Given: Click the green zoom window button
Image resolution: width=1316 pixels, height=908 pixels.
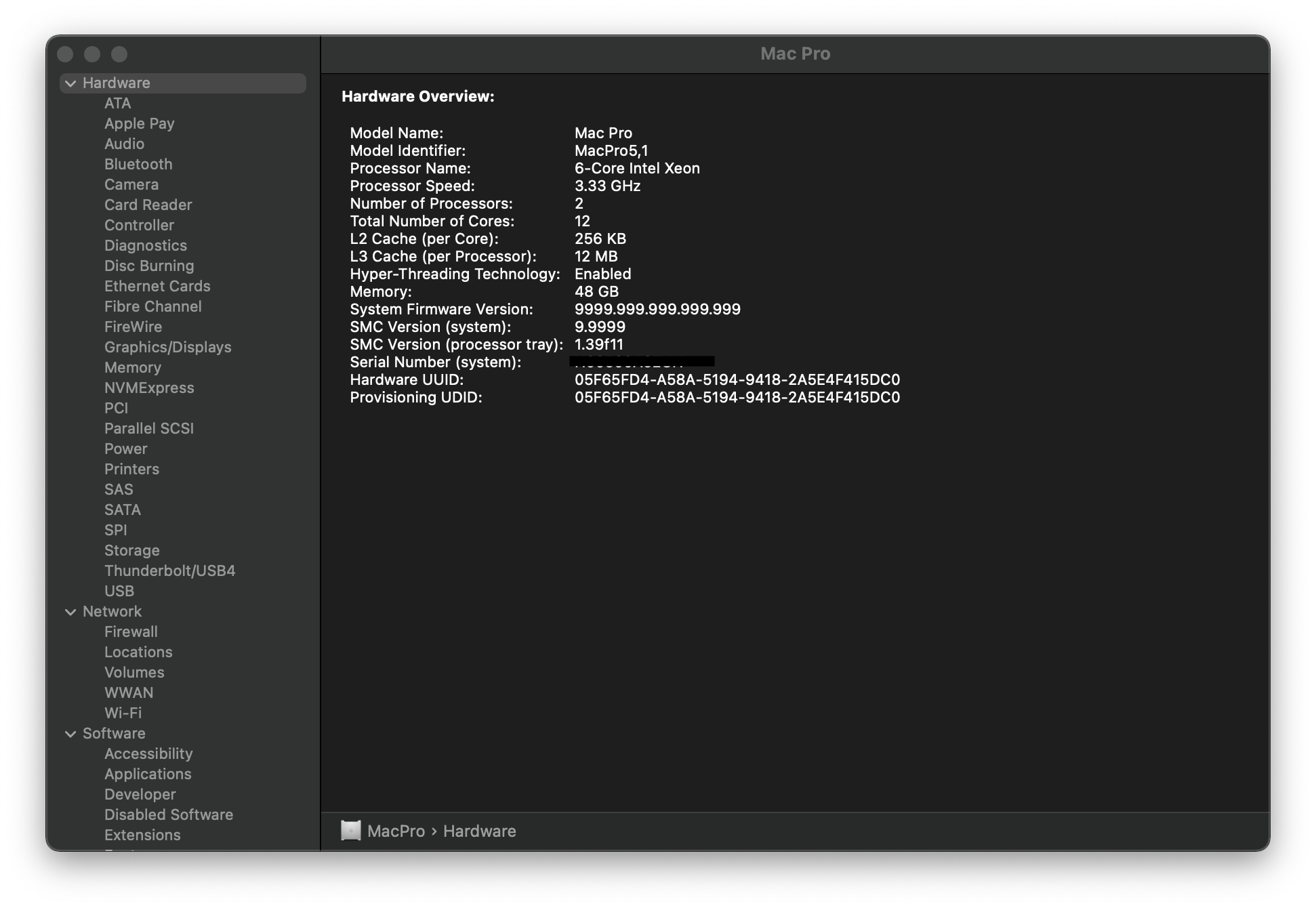Looking at the screenshot, I should (119, 54).
